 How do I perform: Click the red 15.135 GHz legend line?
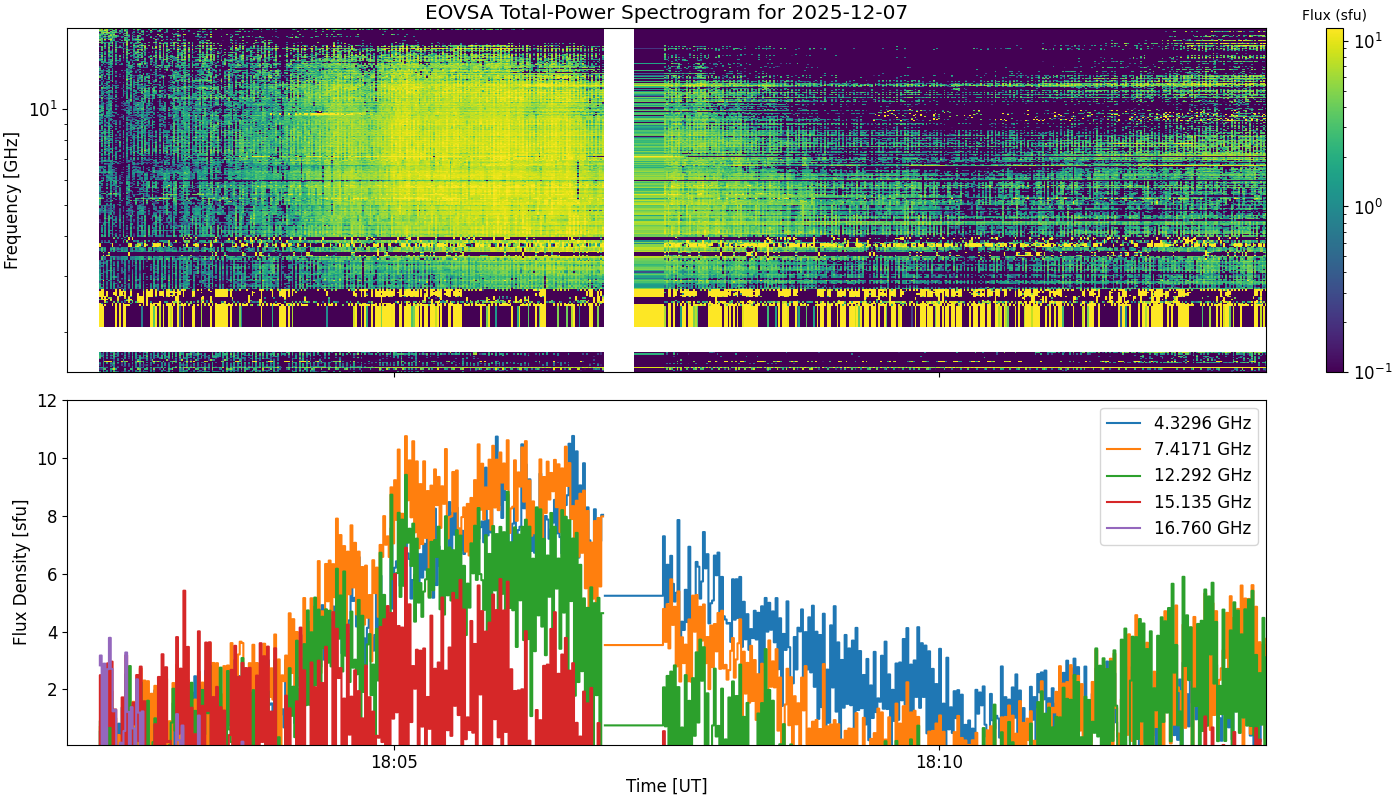1126,502
